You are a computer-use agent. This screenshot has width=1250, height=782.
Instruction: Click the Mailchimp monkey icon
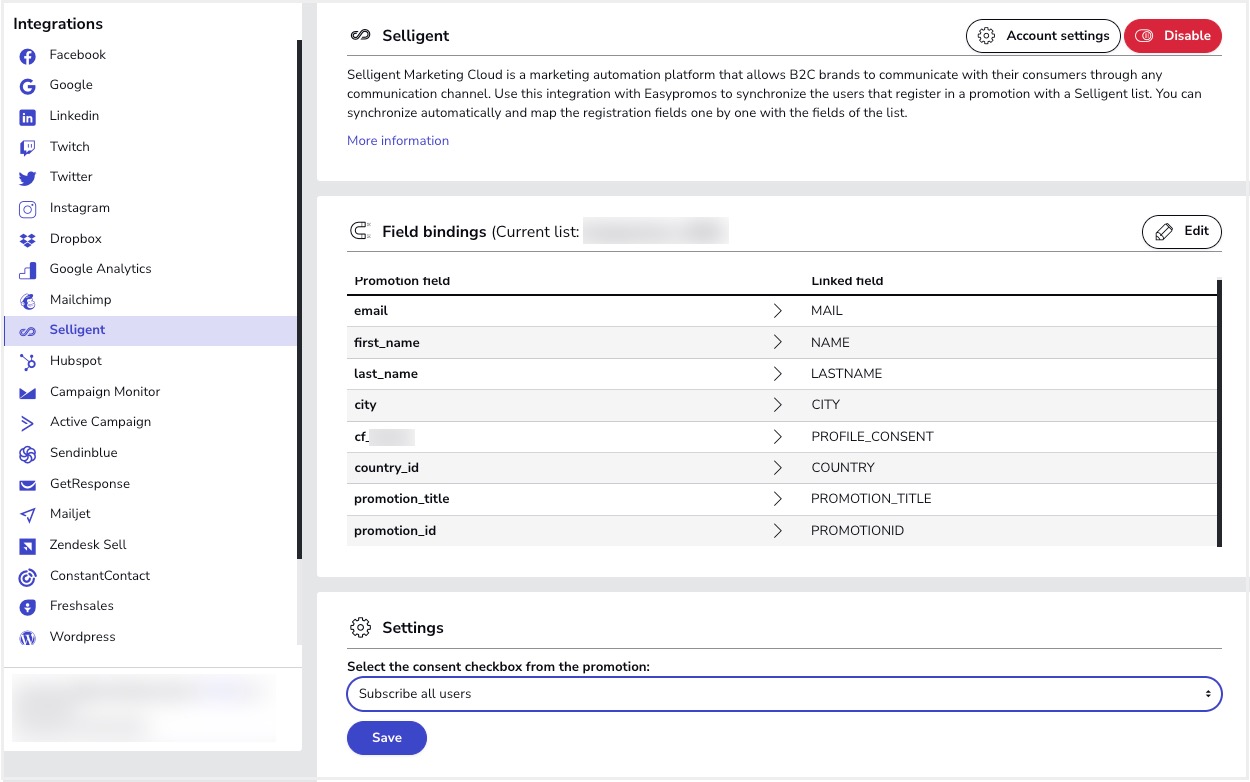(x=28, y=301)
